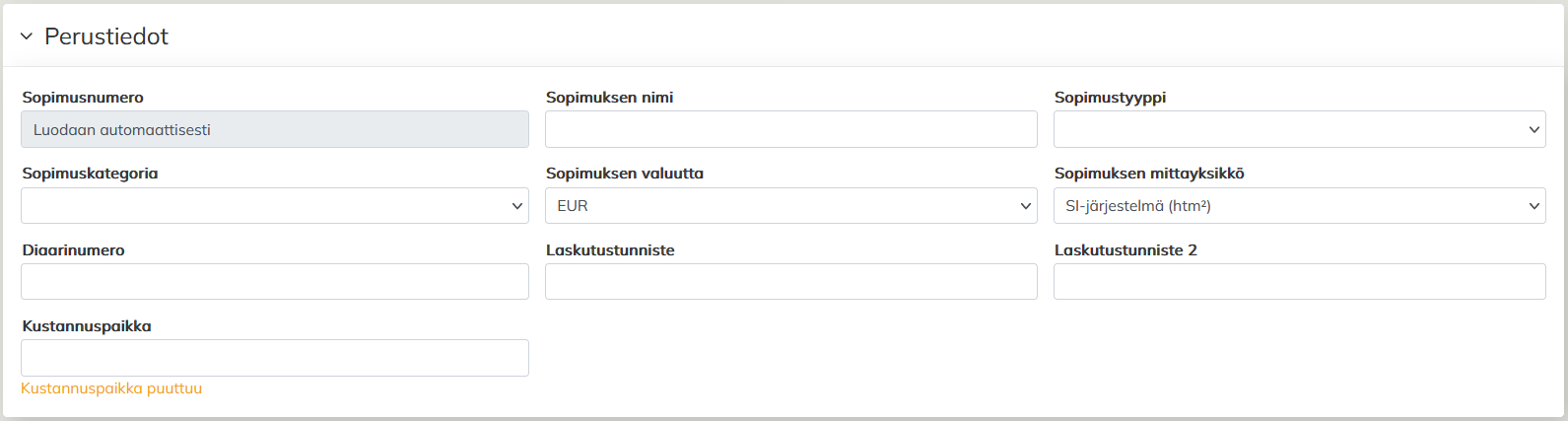Expand the Sopimuskategoria dropdown
The width and height of the screenshot is (1568, 421).
point(275,206)
